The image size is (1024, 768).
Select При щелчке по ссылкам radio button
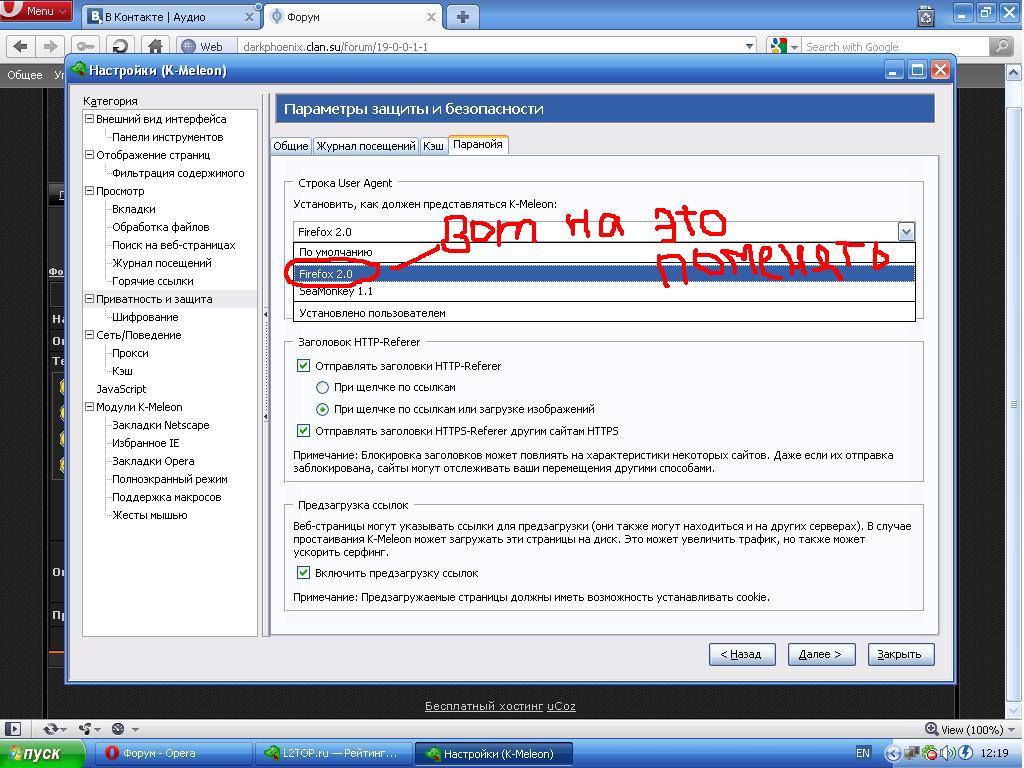click(x=322, y=387)
